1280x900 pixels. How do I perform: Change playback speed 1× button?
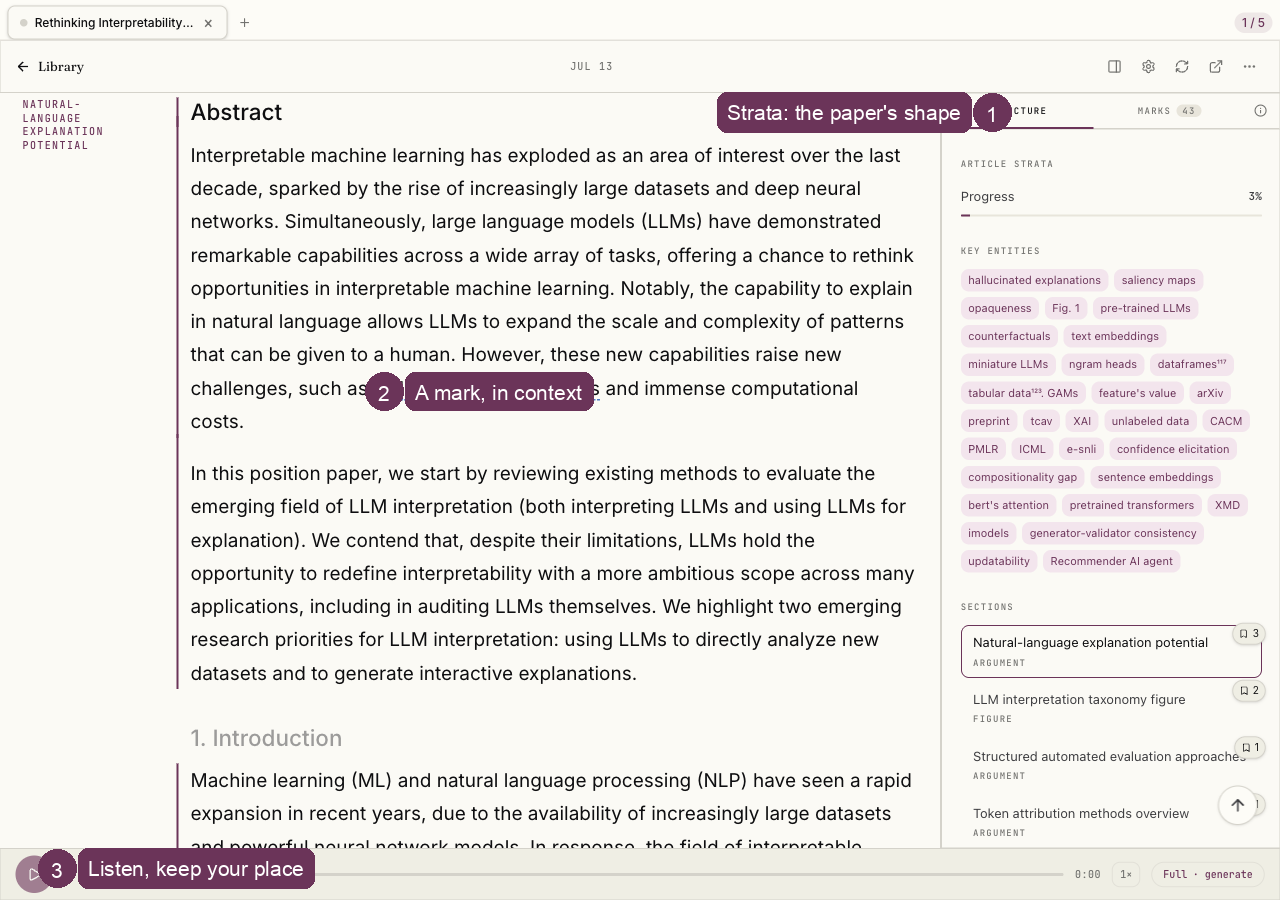[1126, 874]
